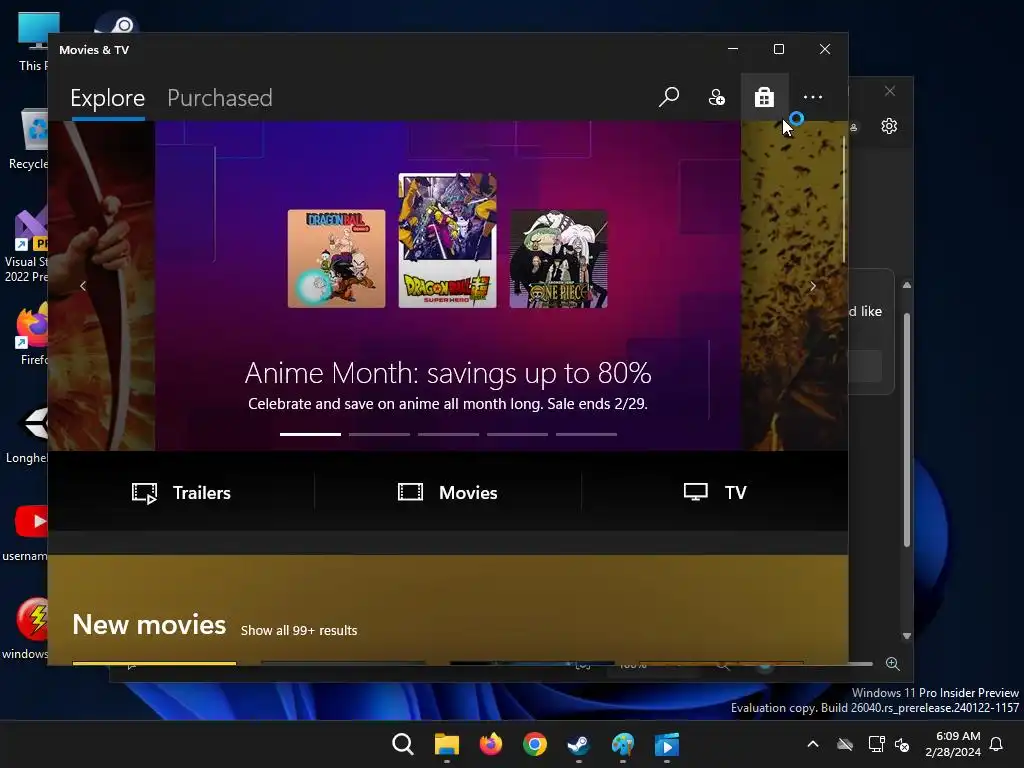The height and width of the screenshot is (768, 1024).
Task: Select Recycle Bin desktop icon
Action: pyautogui.click(x=29, y=138)
